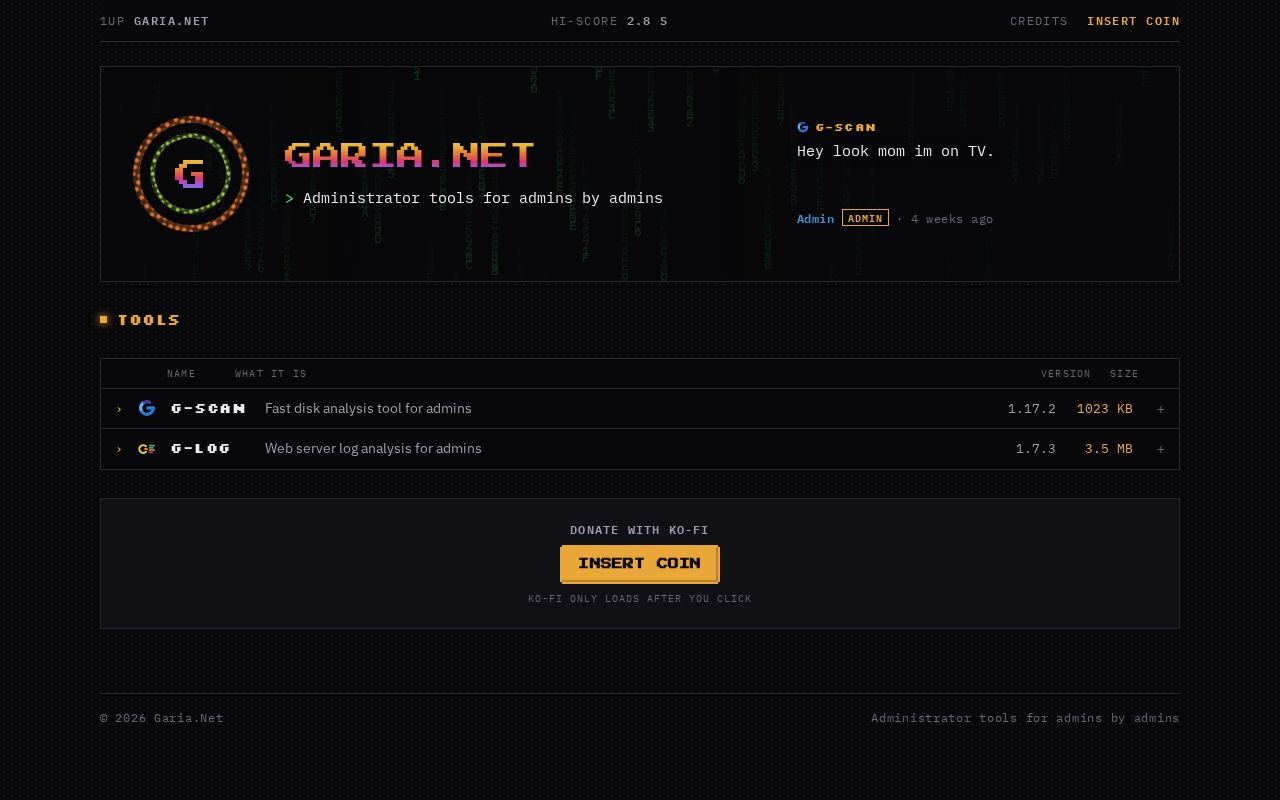Click version 1.17.2 value
This screenshot has height=800, width=1280.
[x=1032, y=409]
